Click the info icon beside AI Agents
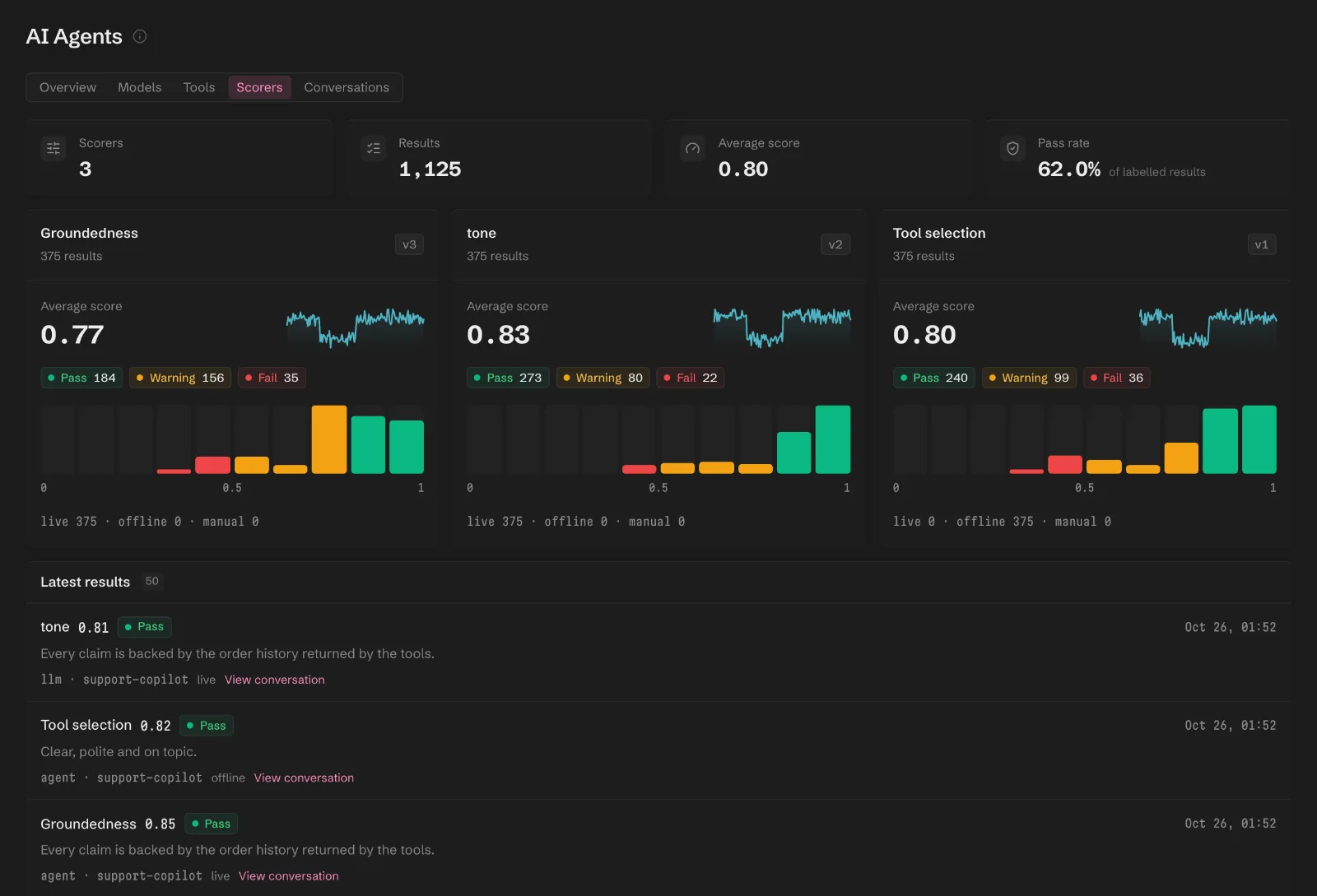Image resolution: width=1317 pixels, height=896 pixels. [140, 36]
